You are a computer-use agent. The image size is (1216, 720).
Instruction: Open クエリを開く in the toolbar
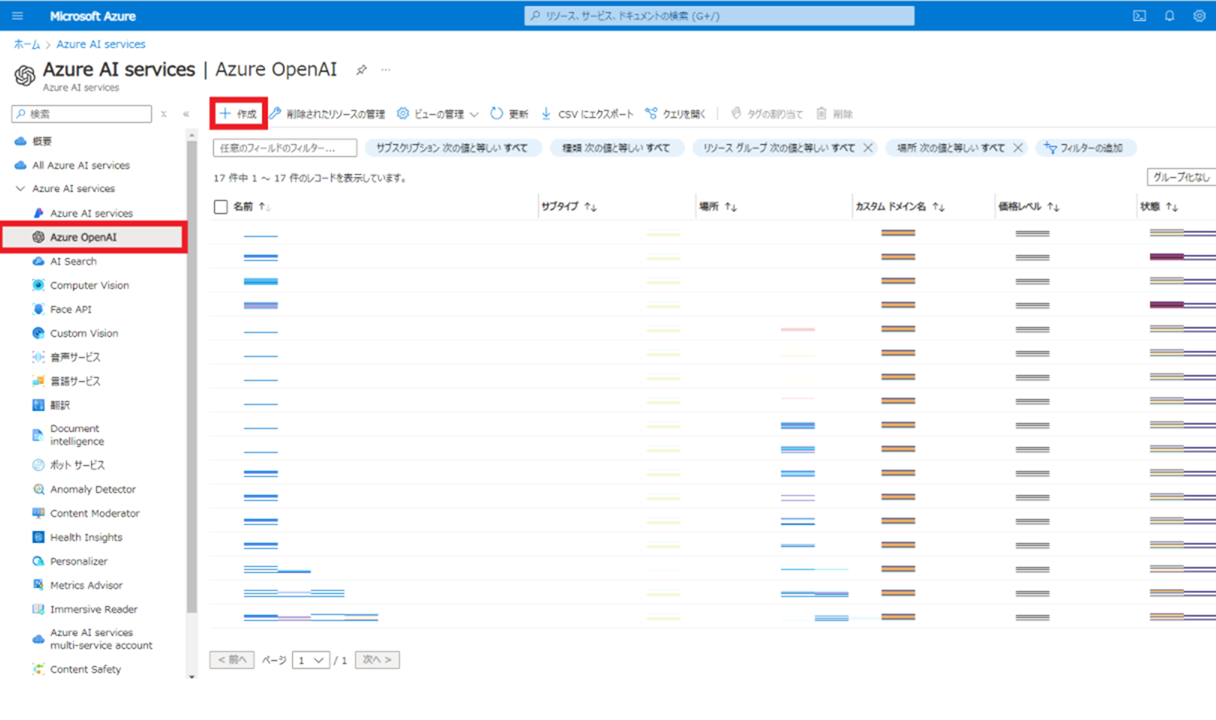[x=676, y=114]
